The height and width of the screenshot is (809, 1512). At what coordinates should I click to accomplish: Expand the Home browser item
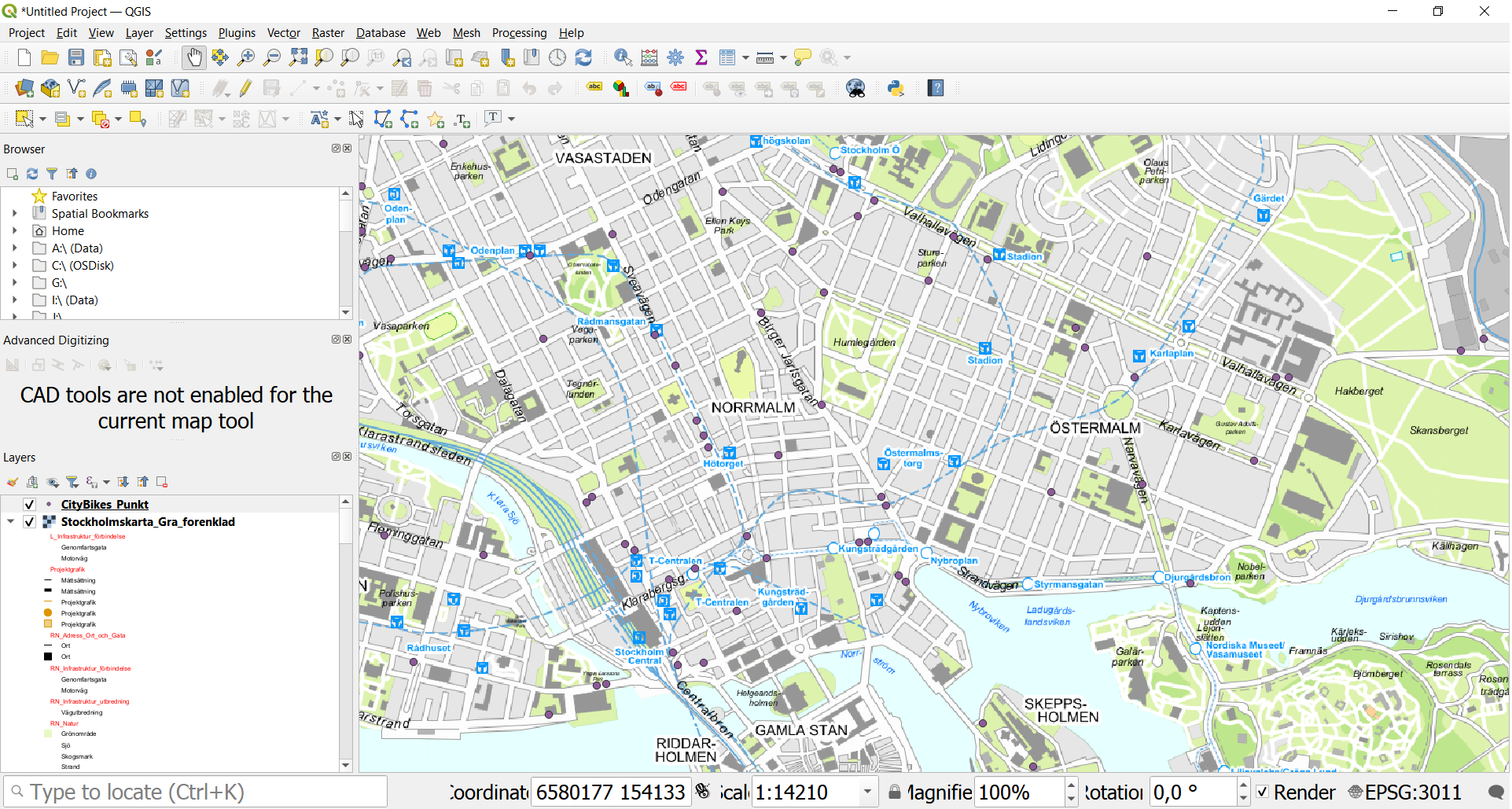[x=14, y=231]
